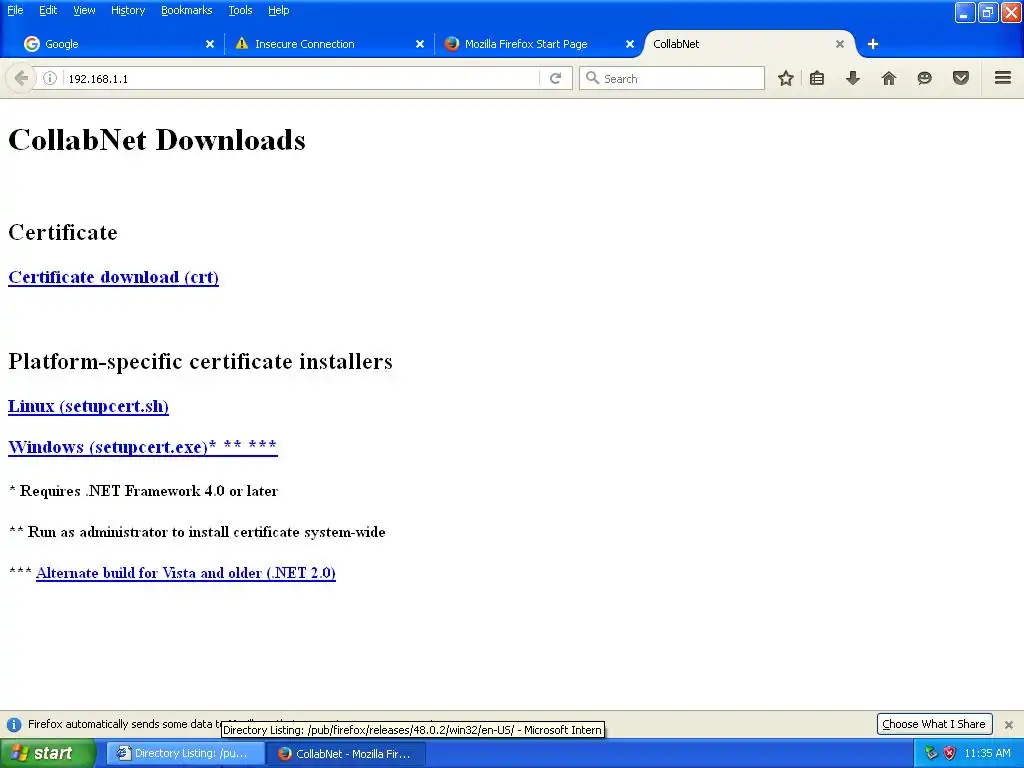Click the Requires .NET Framework 4.0 note
The height and width of the screenshot is (768, 1024).
click(x=144, y=490)
